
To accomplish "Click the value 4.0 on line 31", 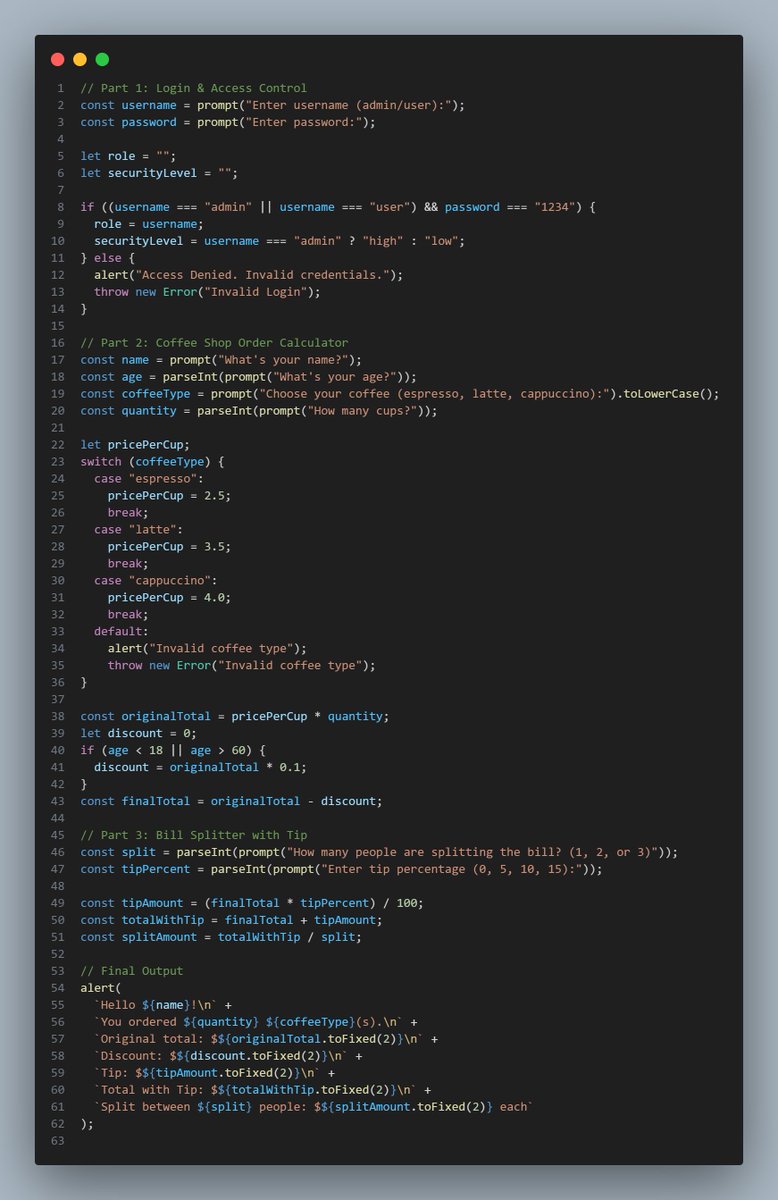I will 213,598.
